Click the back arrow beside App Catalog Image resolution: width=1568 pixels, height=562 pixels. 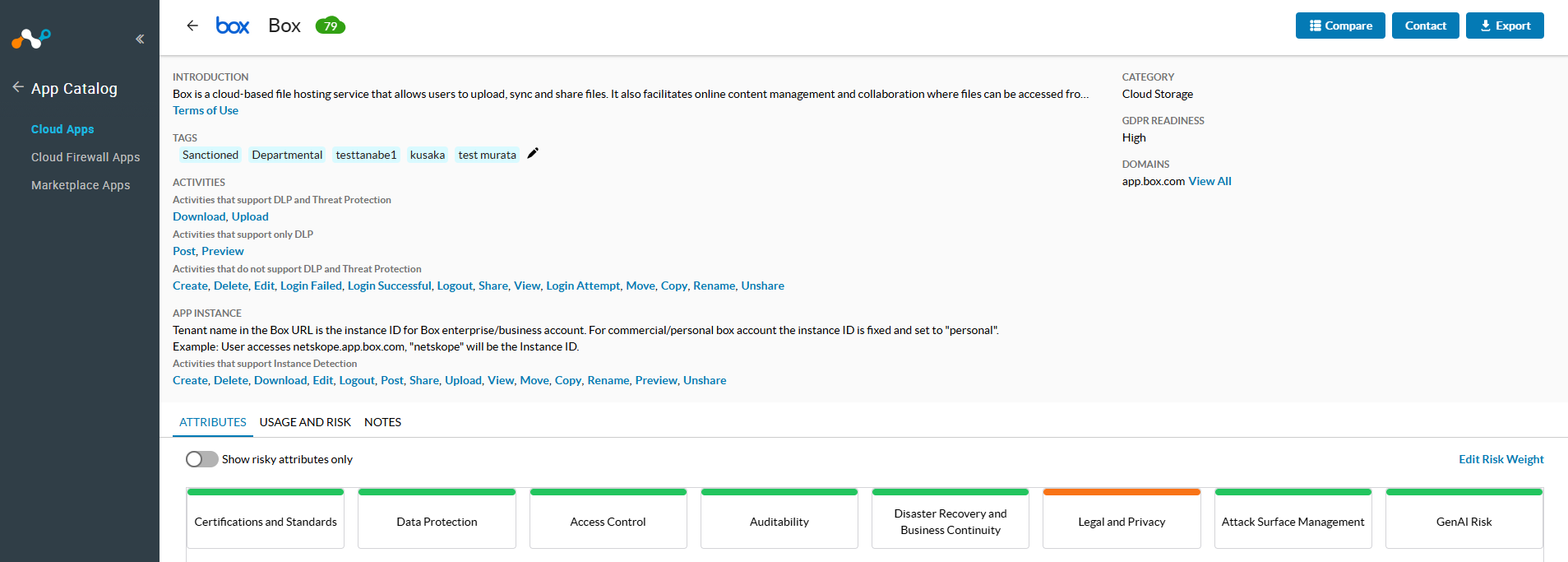pyautogui.click(x=17, y=87)
